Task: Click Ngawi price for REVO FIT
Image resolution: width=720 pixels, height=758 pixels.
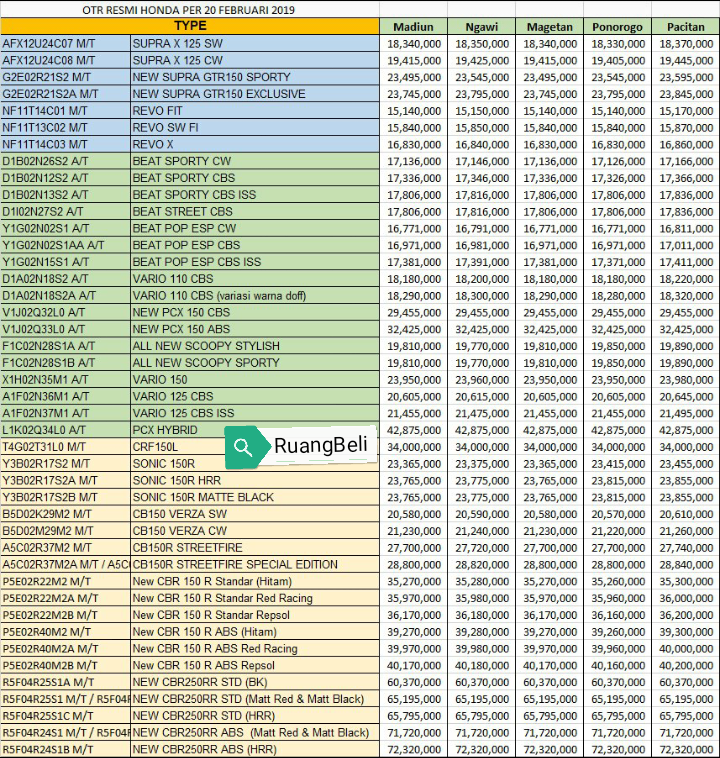Action: tap(482, 111)
